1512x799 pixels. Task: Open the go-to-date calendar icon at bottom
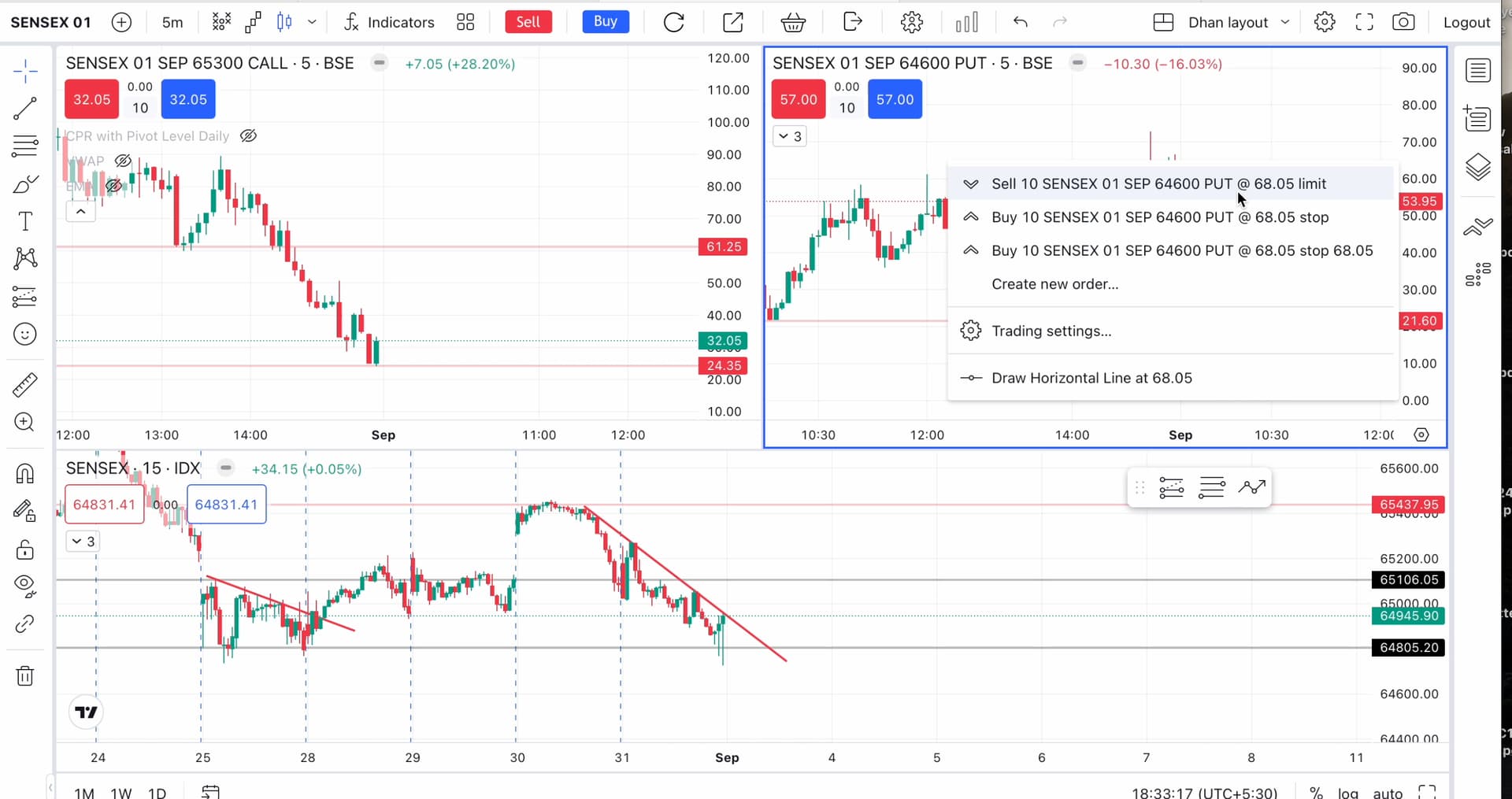[210, 791]
